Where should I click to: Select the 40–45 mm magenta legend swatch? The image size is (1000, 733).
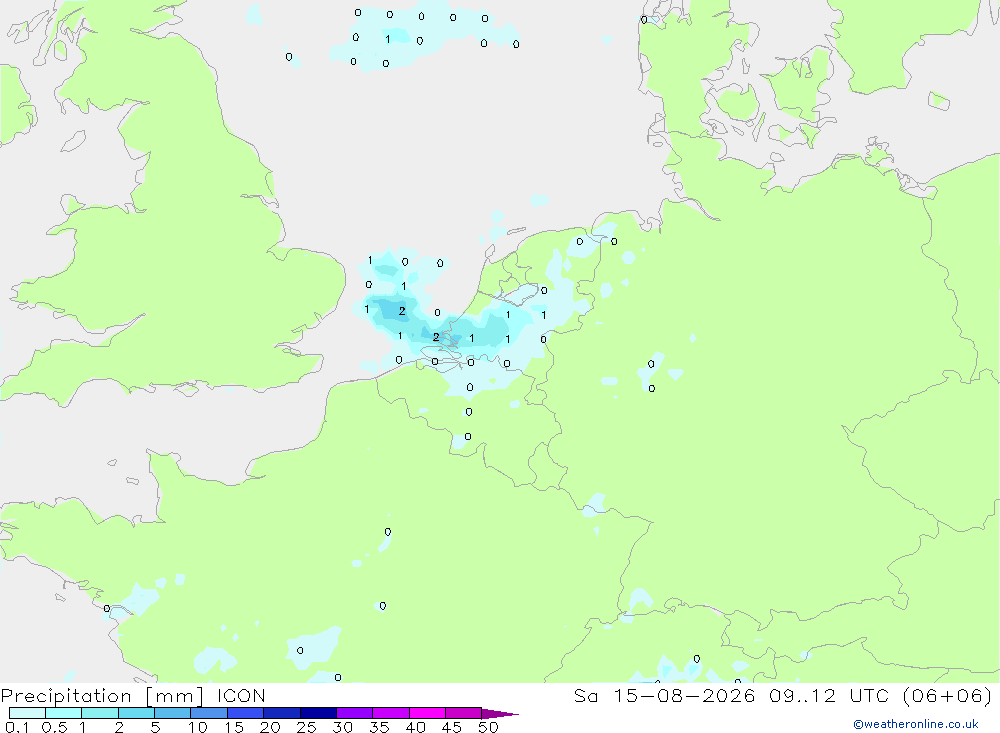[427, 713]
